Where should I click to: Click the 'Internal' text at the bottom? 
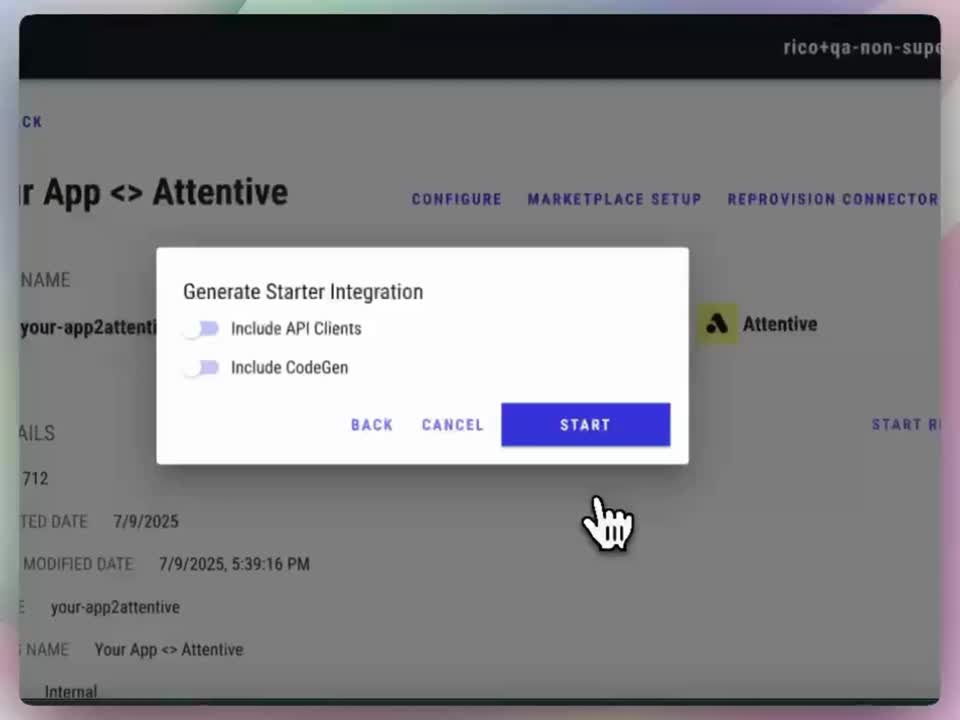pos(70,692)
